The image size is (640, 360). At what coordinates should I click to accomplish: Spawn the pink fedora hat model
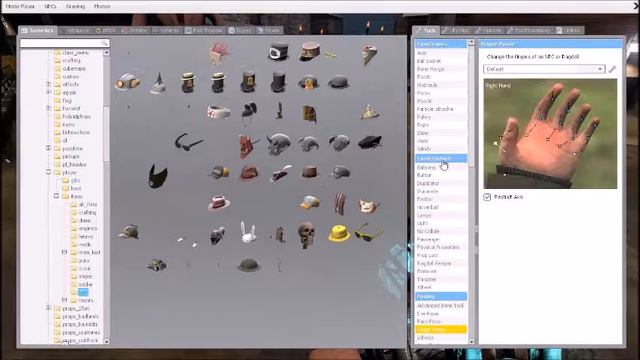pyautogui.click(x=219, y=202)
